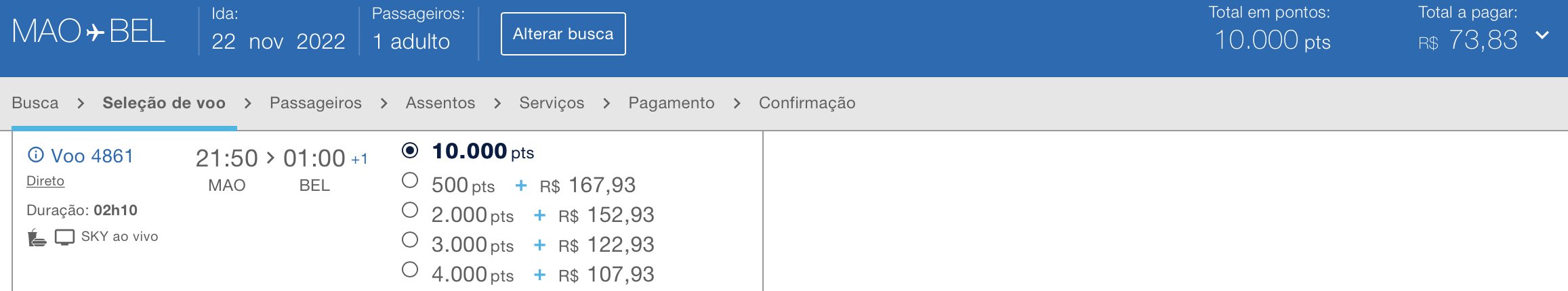Go to the Busca step
1568x291 pixels.
point(35,103)
